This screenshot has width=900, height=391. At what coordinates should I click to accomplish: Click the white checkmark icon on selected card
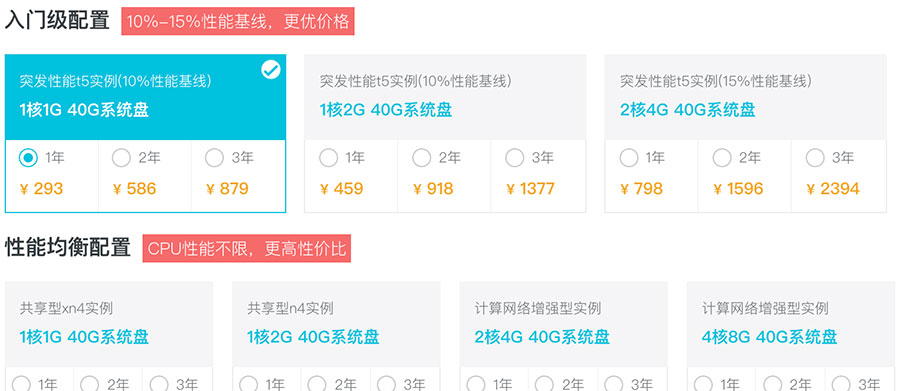[271, 70]
